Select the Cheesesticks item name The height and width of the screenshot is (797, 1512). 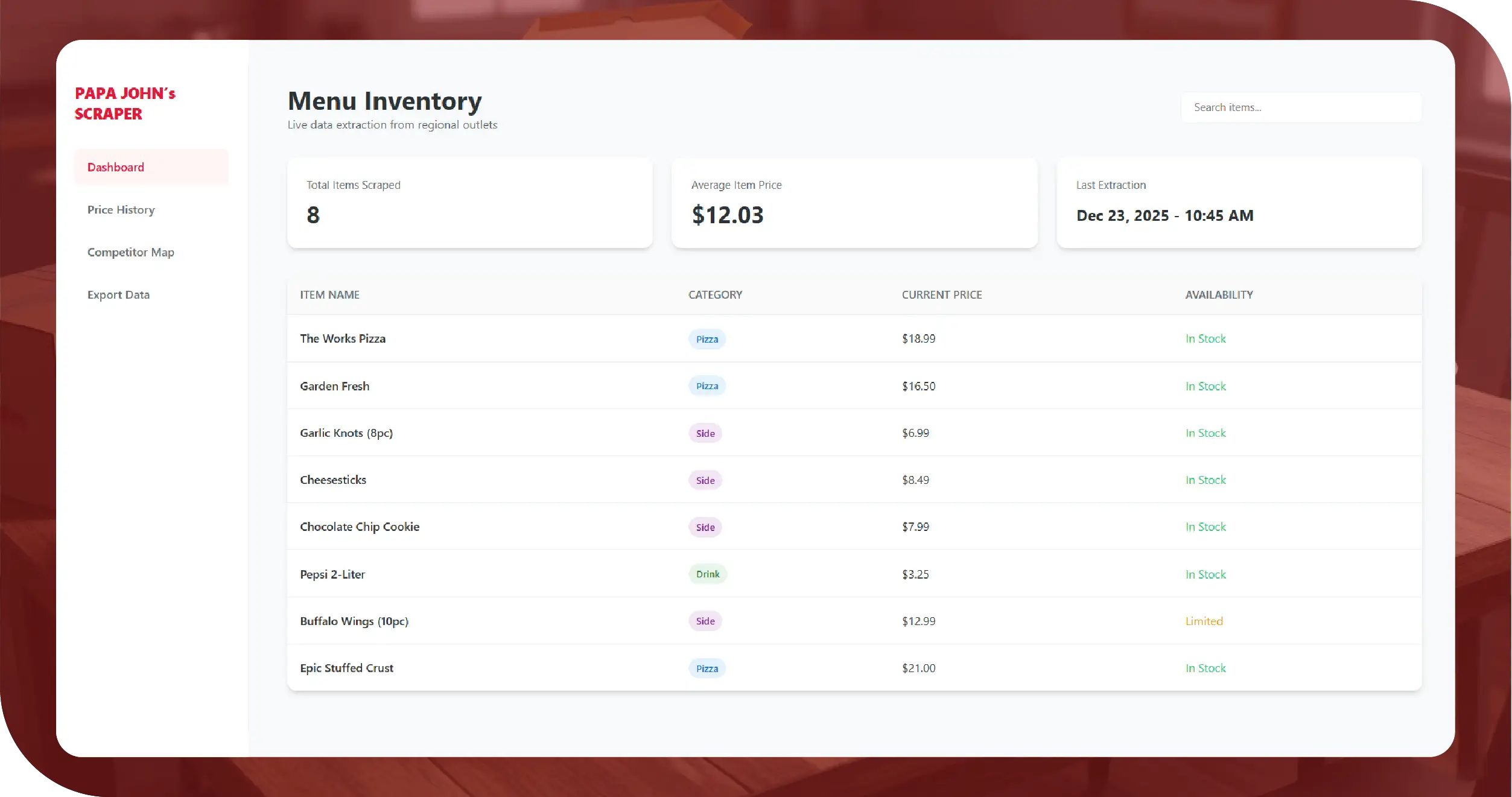(333, 480)
